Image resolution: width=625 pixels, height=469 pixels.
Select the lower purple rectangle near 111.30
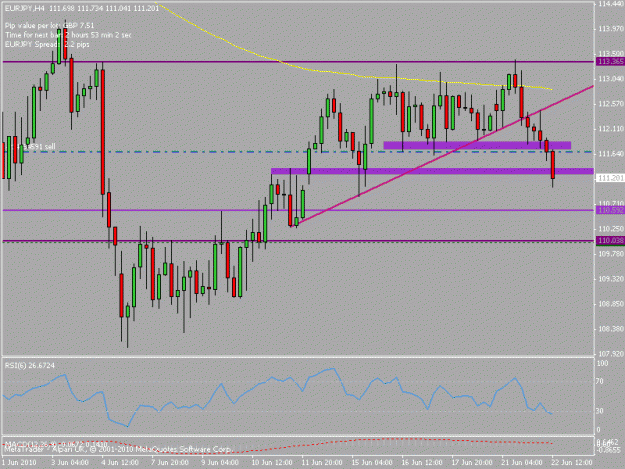click(x=432, y=171)
